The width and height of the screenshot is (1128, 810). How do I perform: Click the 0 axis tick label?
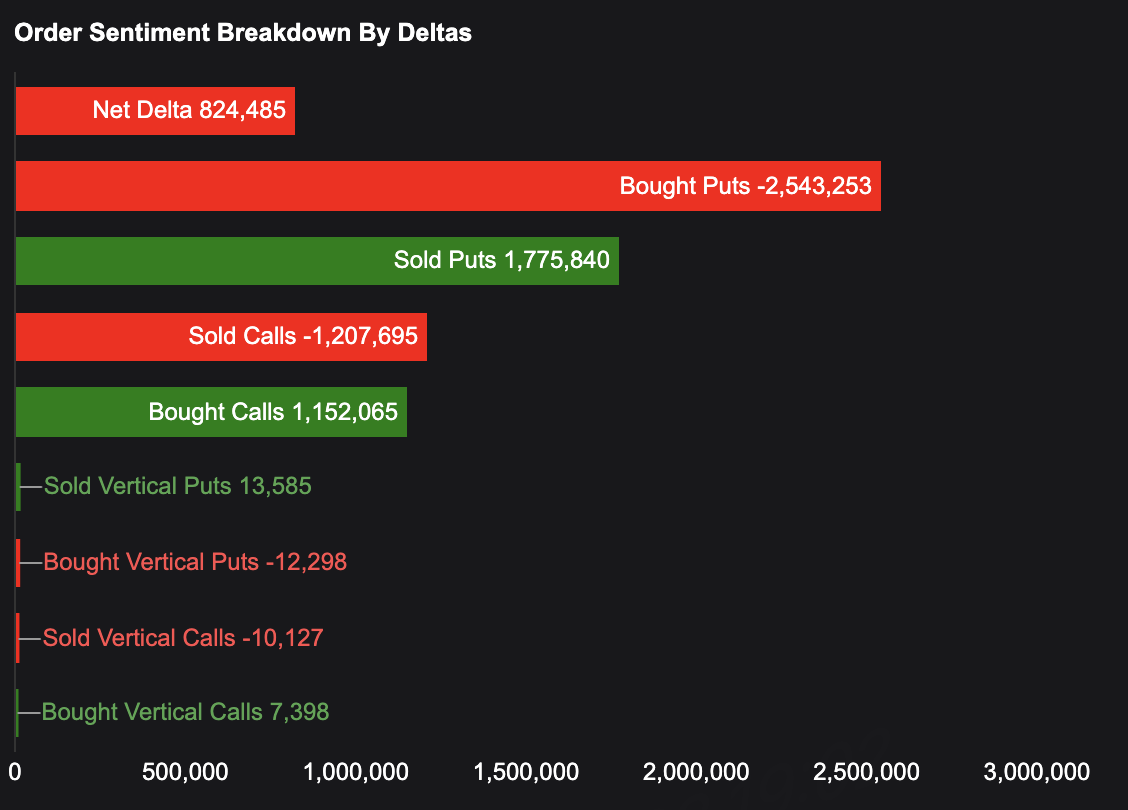pos(15,772)
